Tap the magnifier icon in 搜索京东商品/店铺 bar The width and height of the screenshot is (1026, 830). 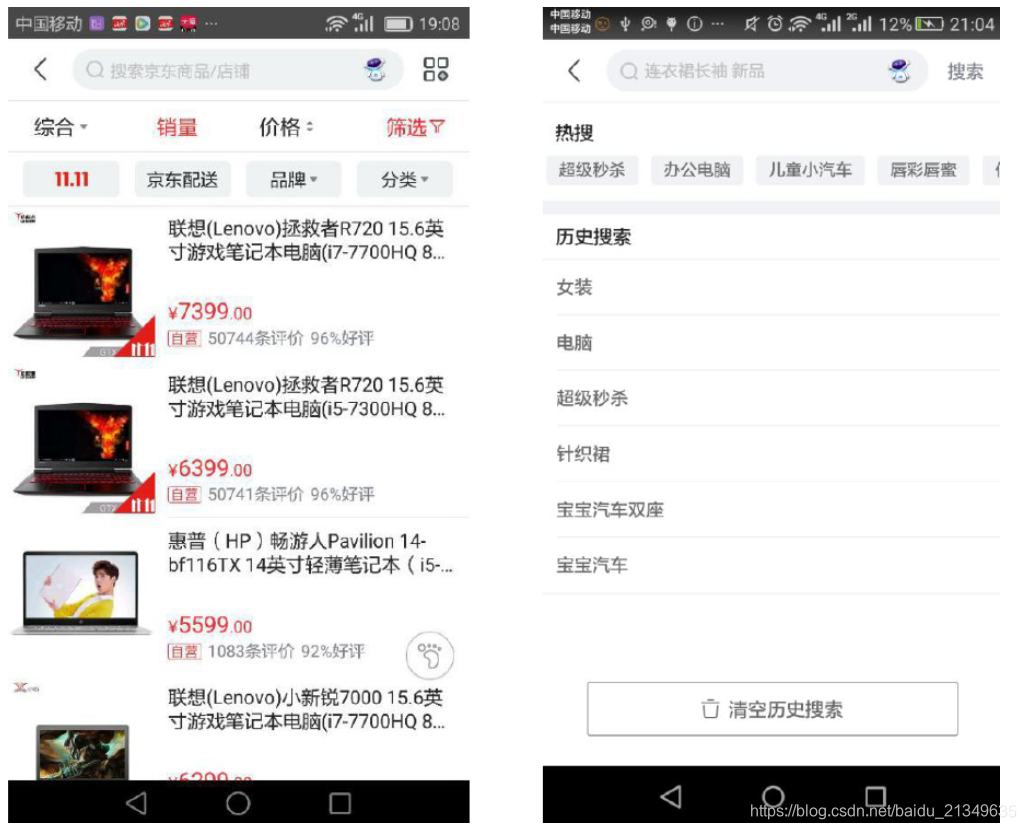coord(95,69)
